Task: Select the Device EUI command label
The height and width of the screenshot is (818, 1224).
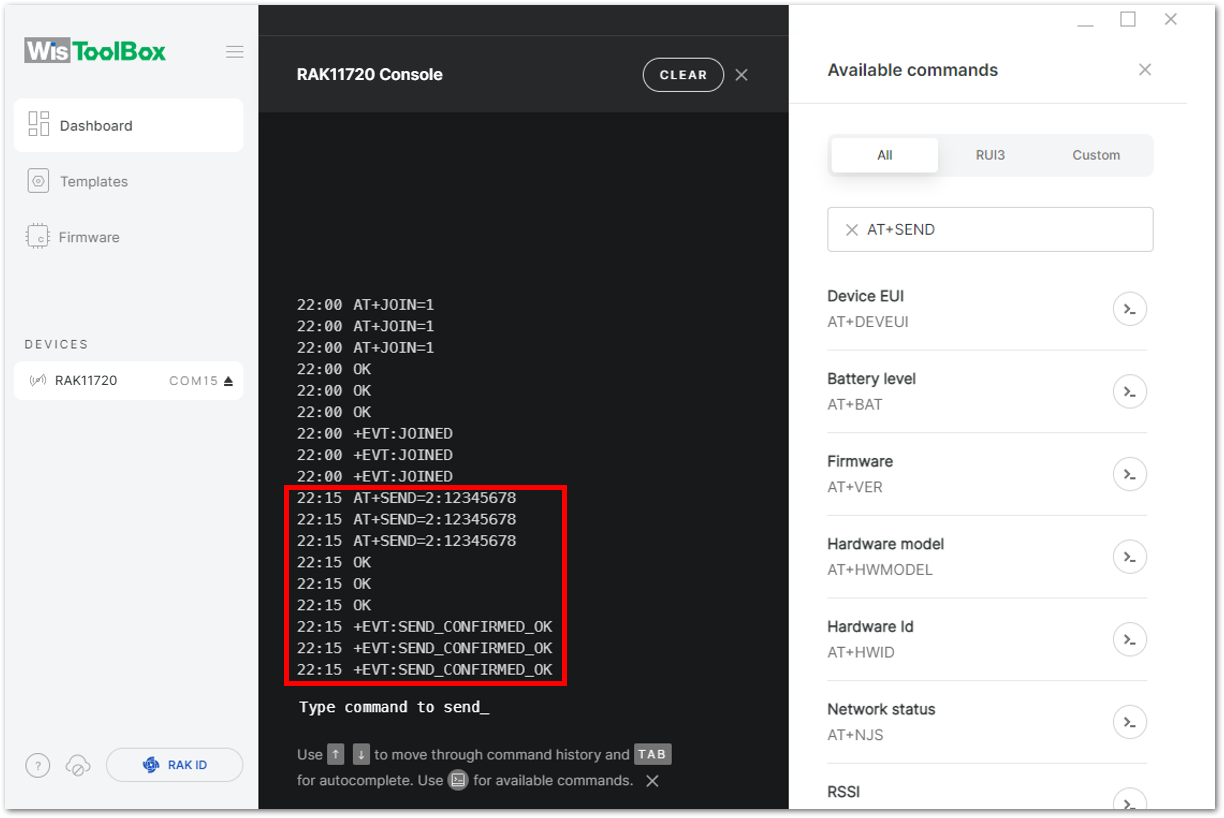Action: [866, 296]
